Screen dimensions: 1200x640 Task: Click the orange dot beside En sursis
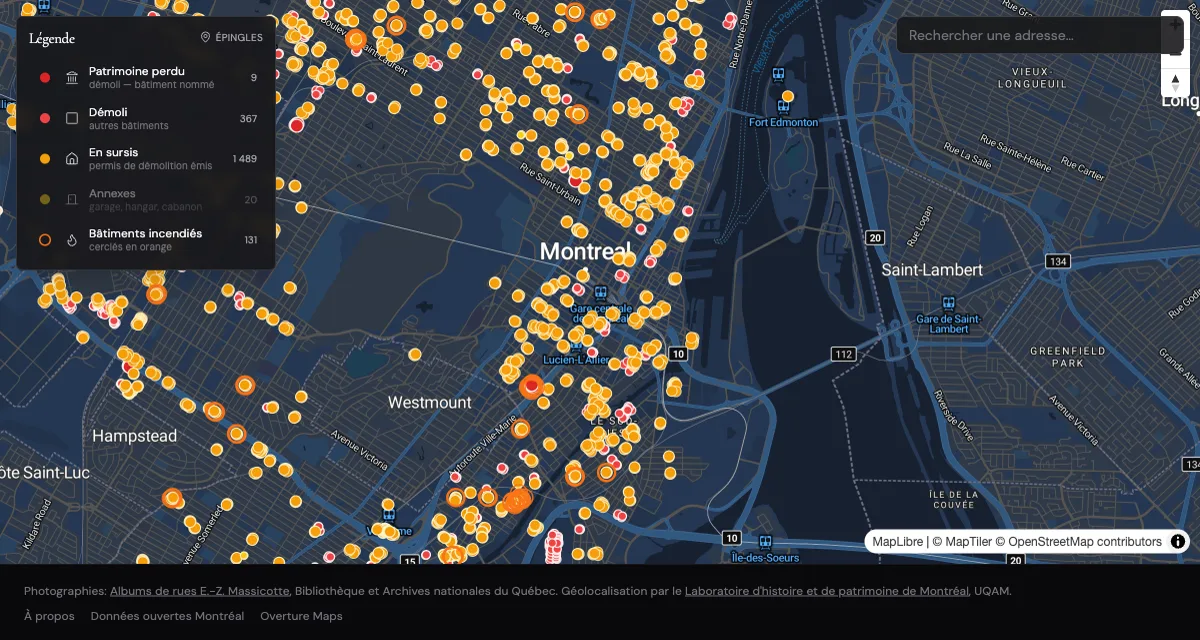click(44, 159)
